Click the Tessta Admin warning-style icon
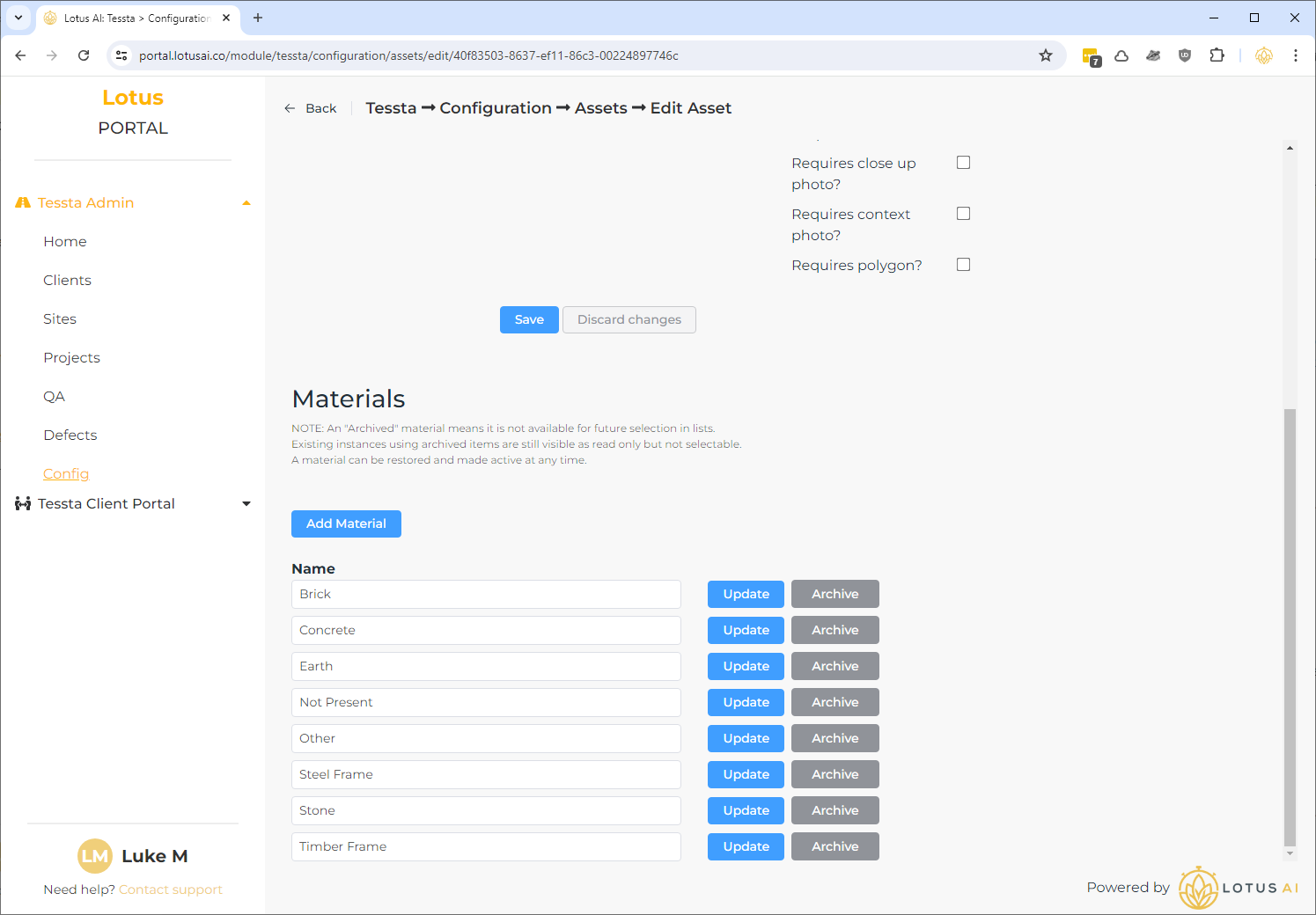Image resolution: width=1316 pixels, height=915 pixels. 23,203
